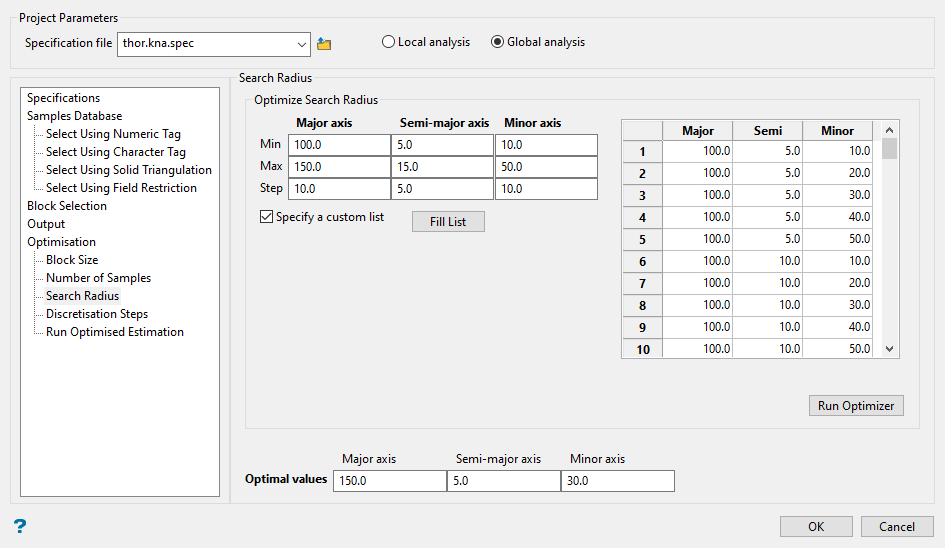Click the table scroll up arrow
945x548 pixels.
click(x=889, y=130)
